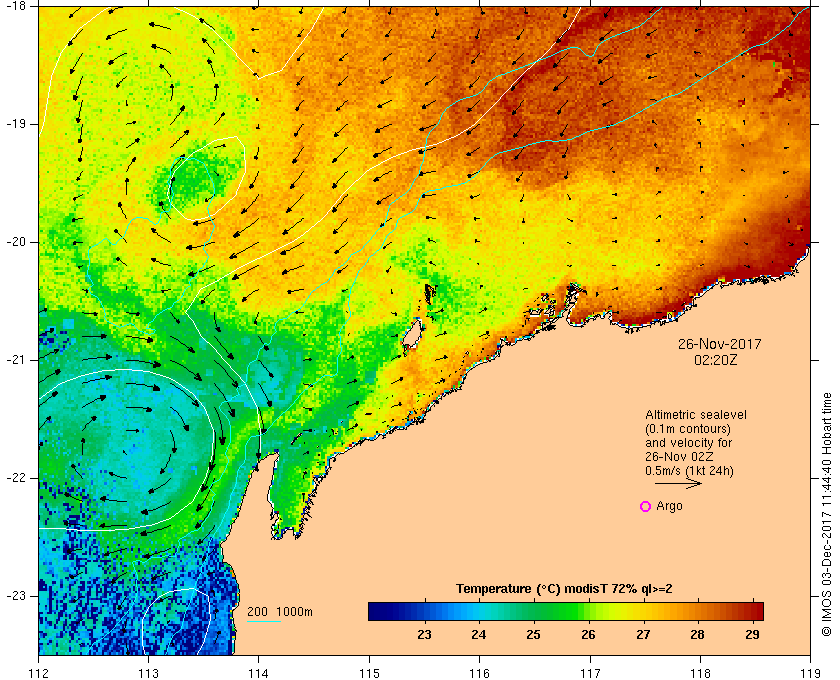
Task: Click the colorbar tick label '24'
Action: tap(478, 635)
